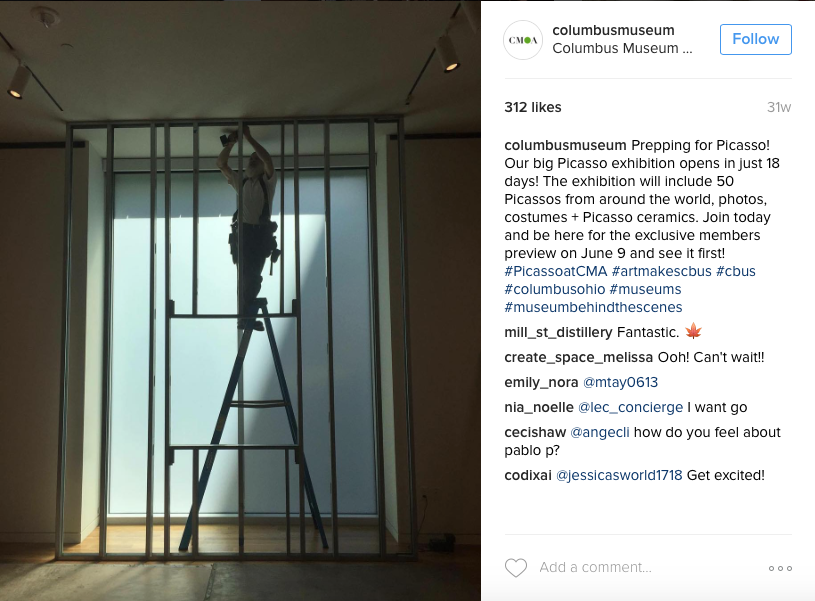
Task: View mill_st_distillery commenter profile
Action: (x=558, y=333)
